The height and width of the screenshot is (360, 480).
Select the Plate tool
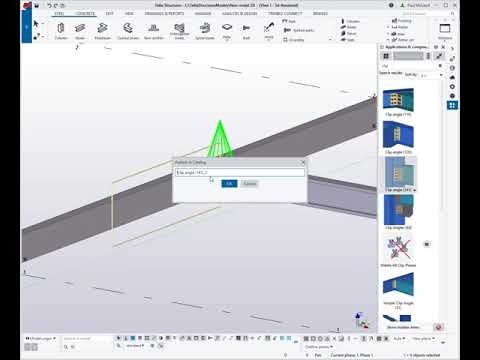[x=227, y=31]
